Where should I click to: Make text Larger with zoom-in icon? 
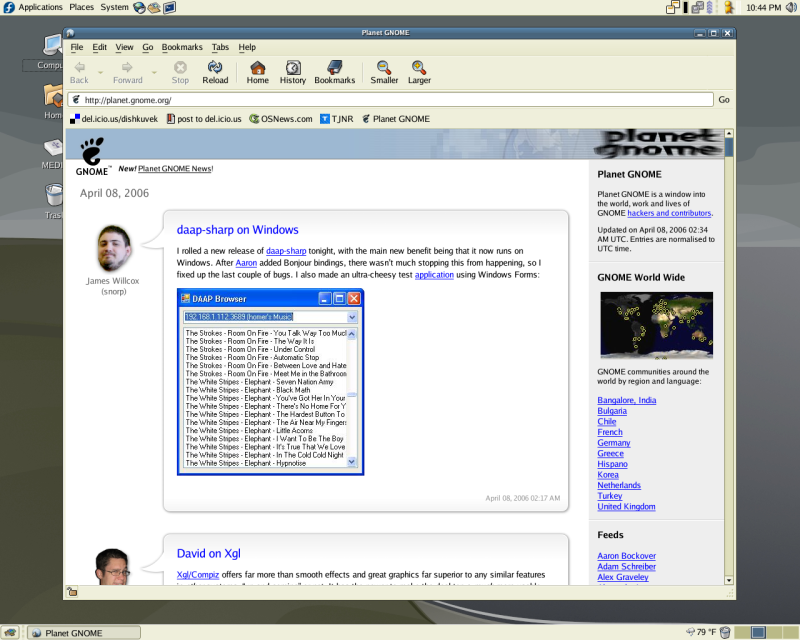click(419, 67)
